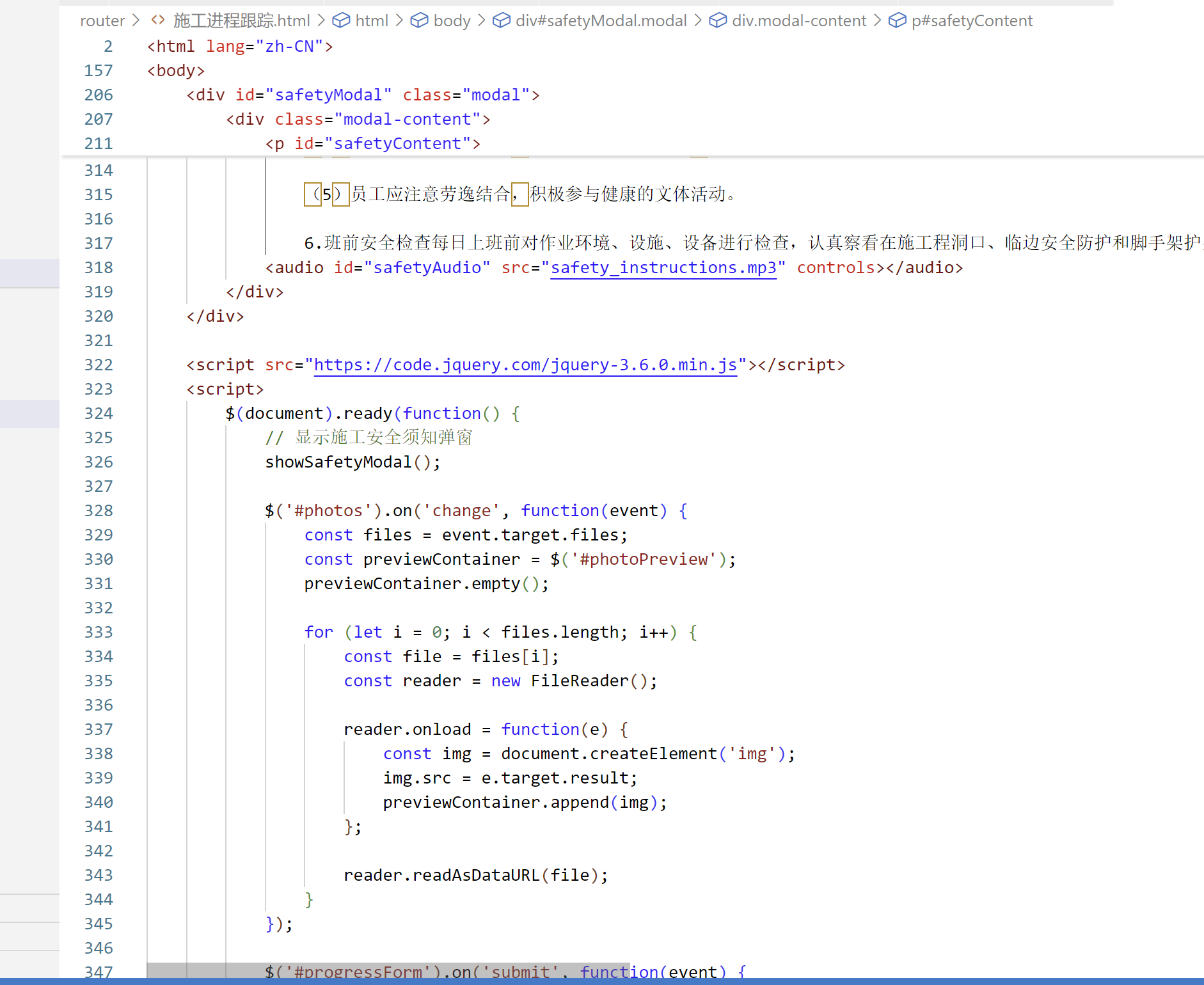The width and height of the screenshot is (1204, 985).
Task: Click the id="safetyAudio" attribute
Action: 412,267
